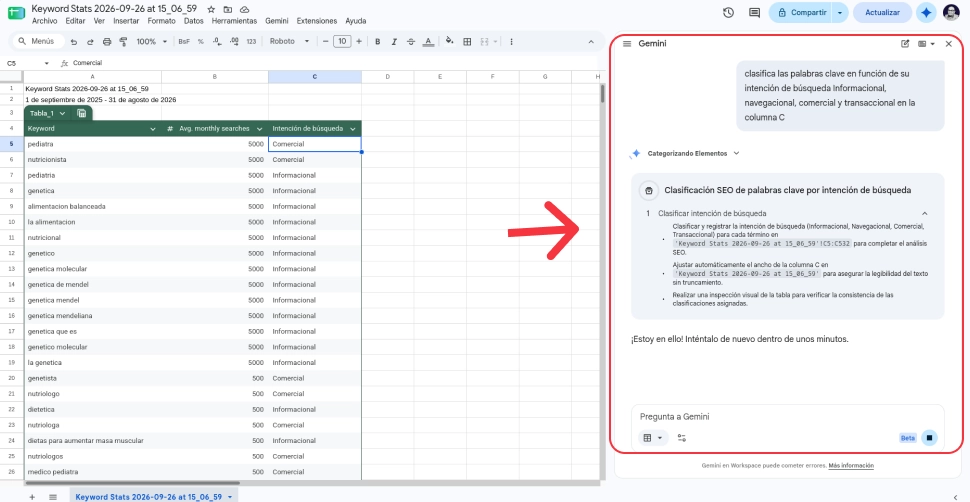Open the Insertar menu
This screenshot has width=970, height=502.
click(126, 20)
